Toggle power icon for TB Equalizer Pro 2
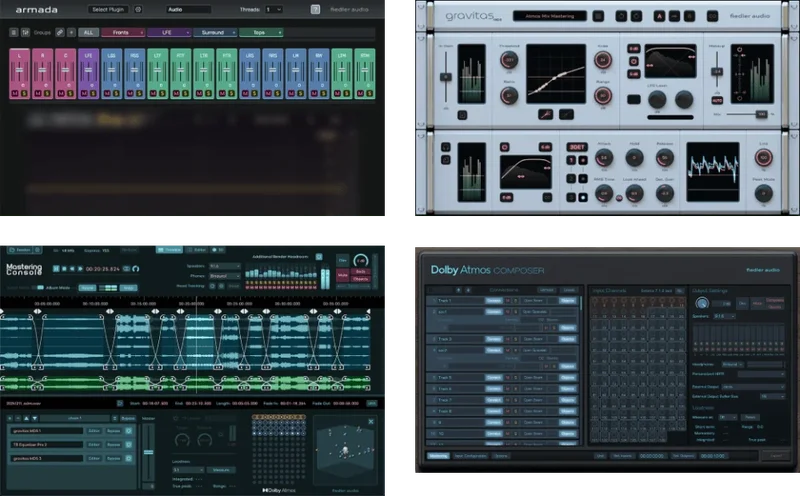Image resolution: width=800 pixels, height=496 pixels. pyautogui.click(x=129, y=444)
